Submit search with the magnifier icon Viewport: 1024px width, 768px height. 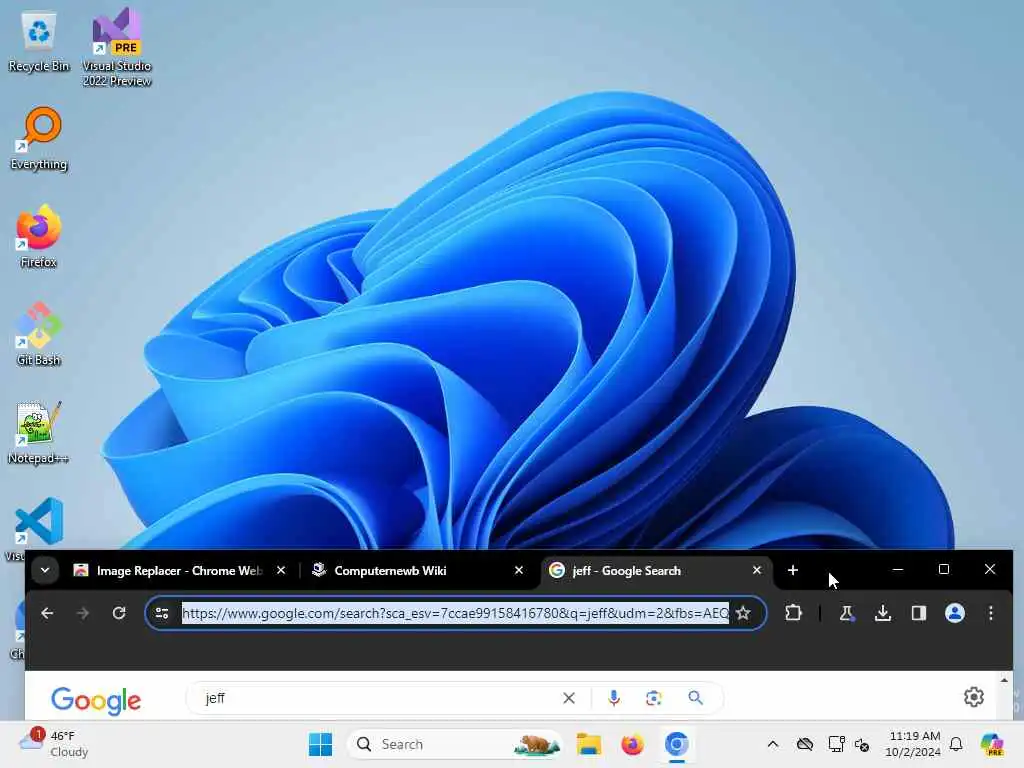pos(696,698)
